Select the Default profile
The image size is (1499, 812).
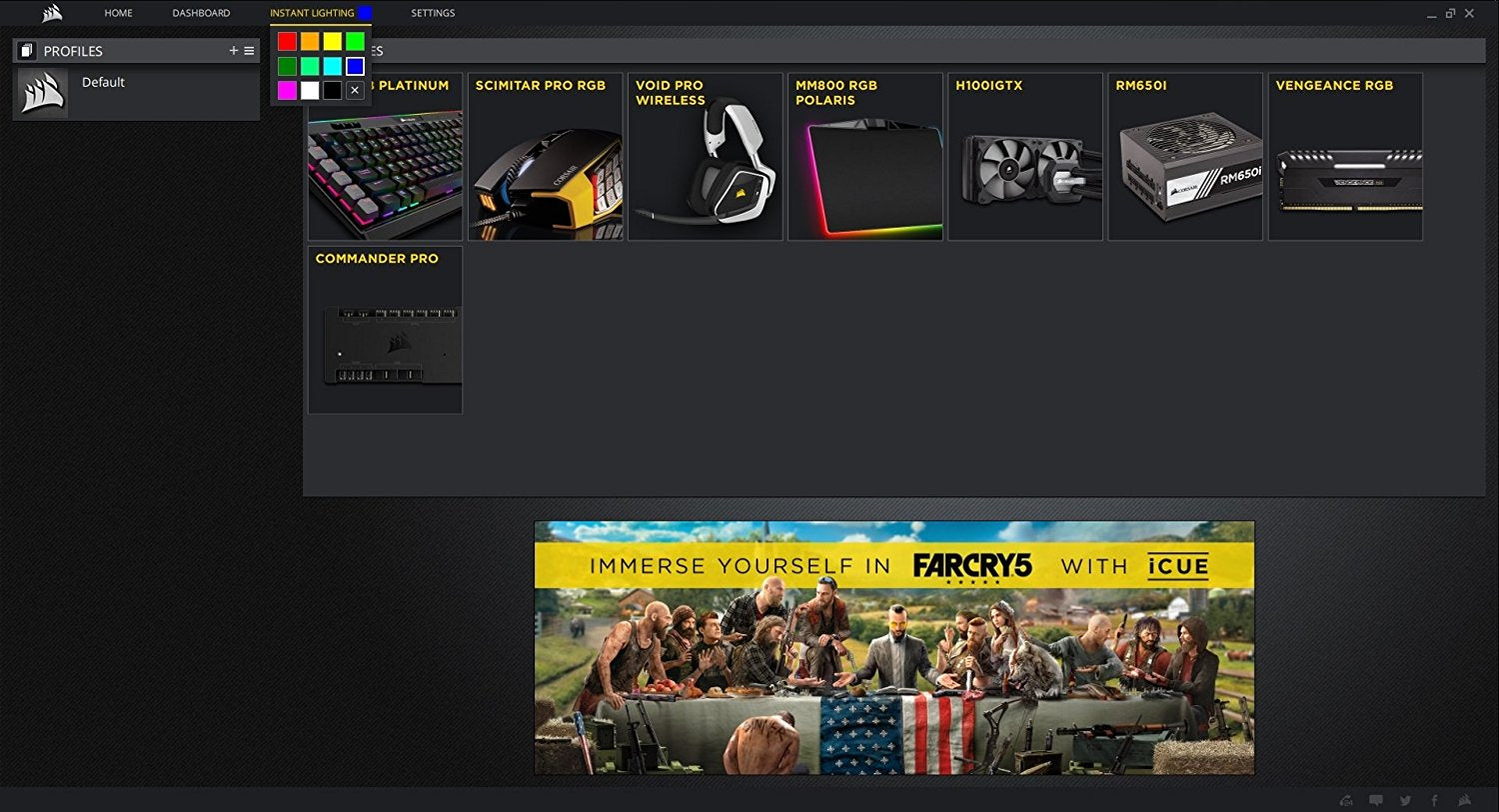pos(103,83)
